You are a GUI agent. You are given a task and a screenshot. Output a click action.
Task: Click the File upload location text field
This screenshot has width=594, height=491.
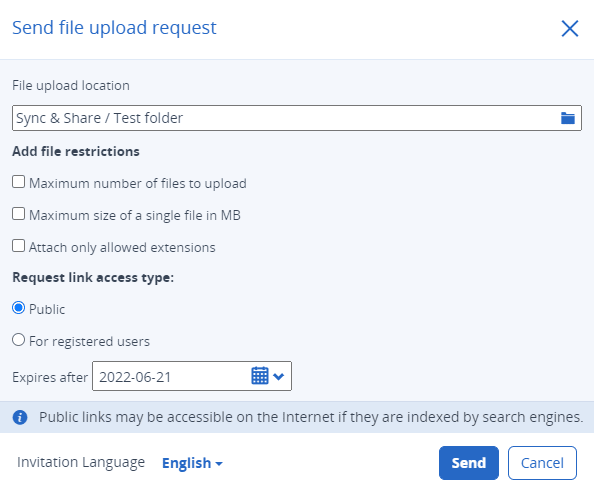pos(297,118)
